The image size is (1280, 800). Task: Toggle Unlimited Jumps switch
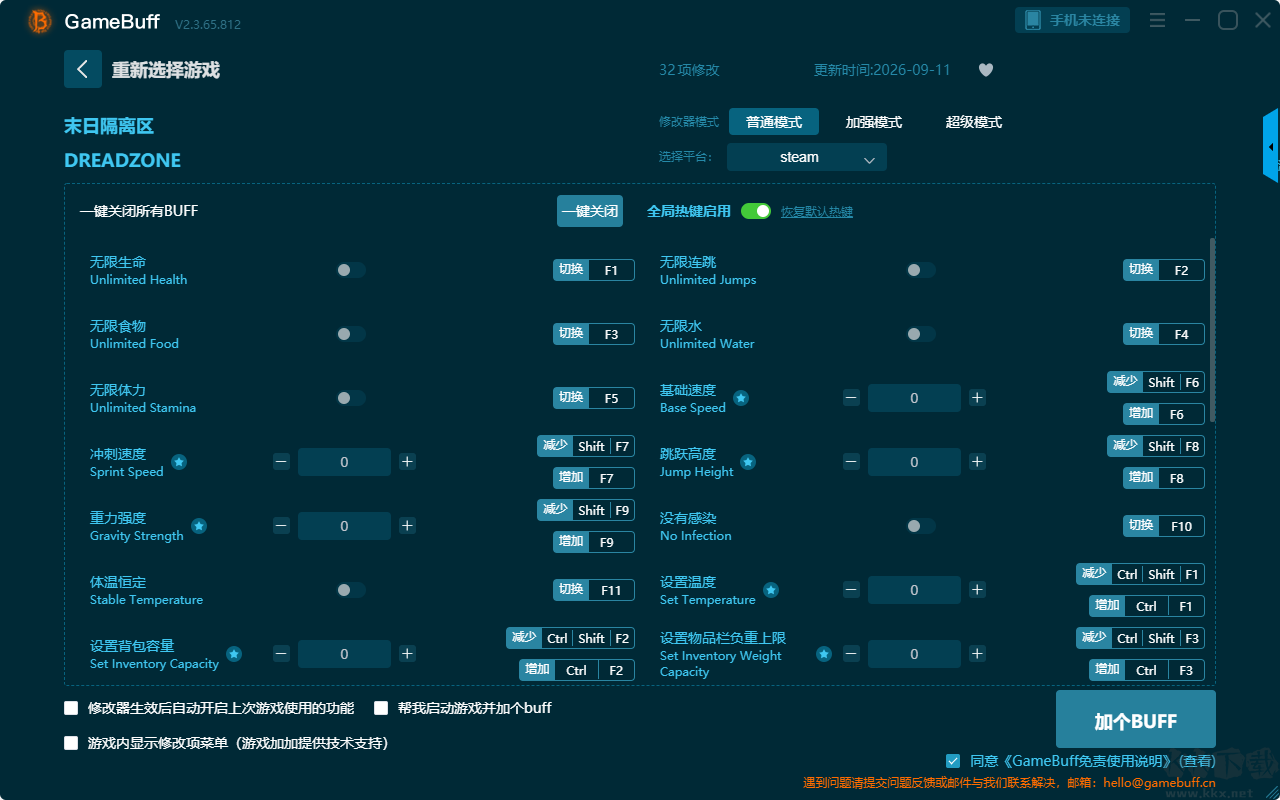tap(921, 270)
